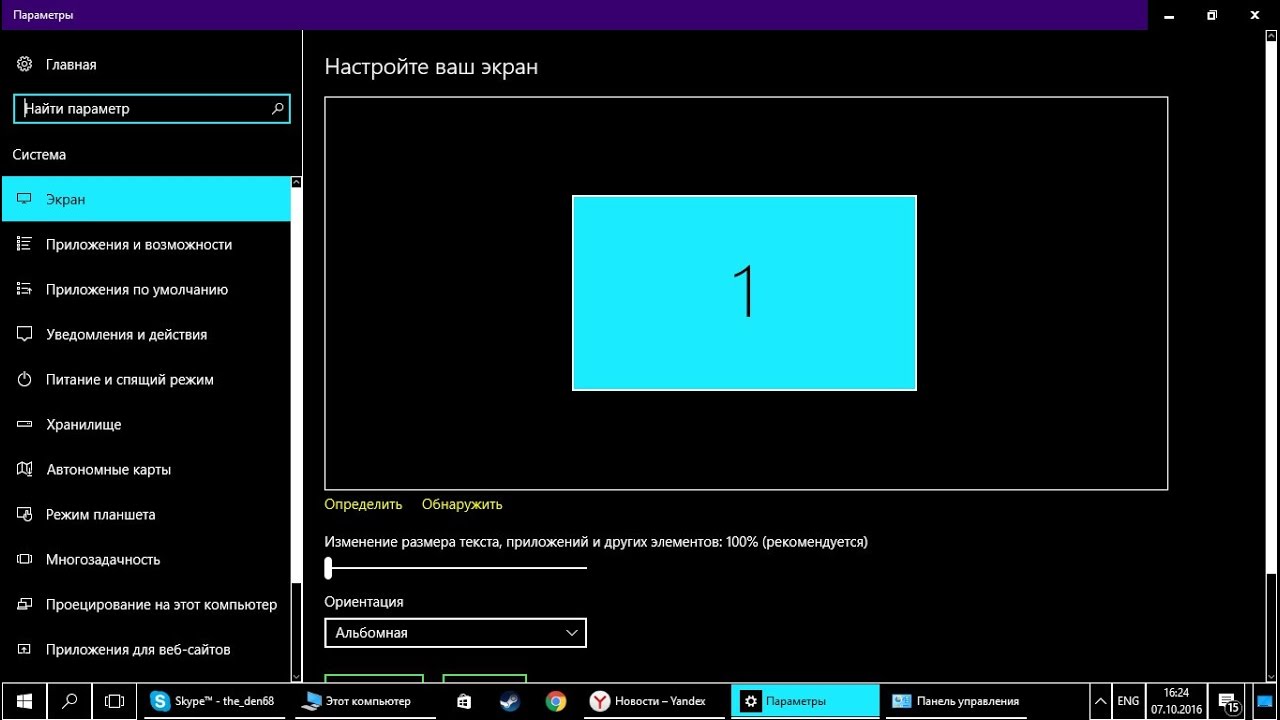
Task: Switch to Skype taskbar window
Action: [x=216, y=701]
